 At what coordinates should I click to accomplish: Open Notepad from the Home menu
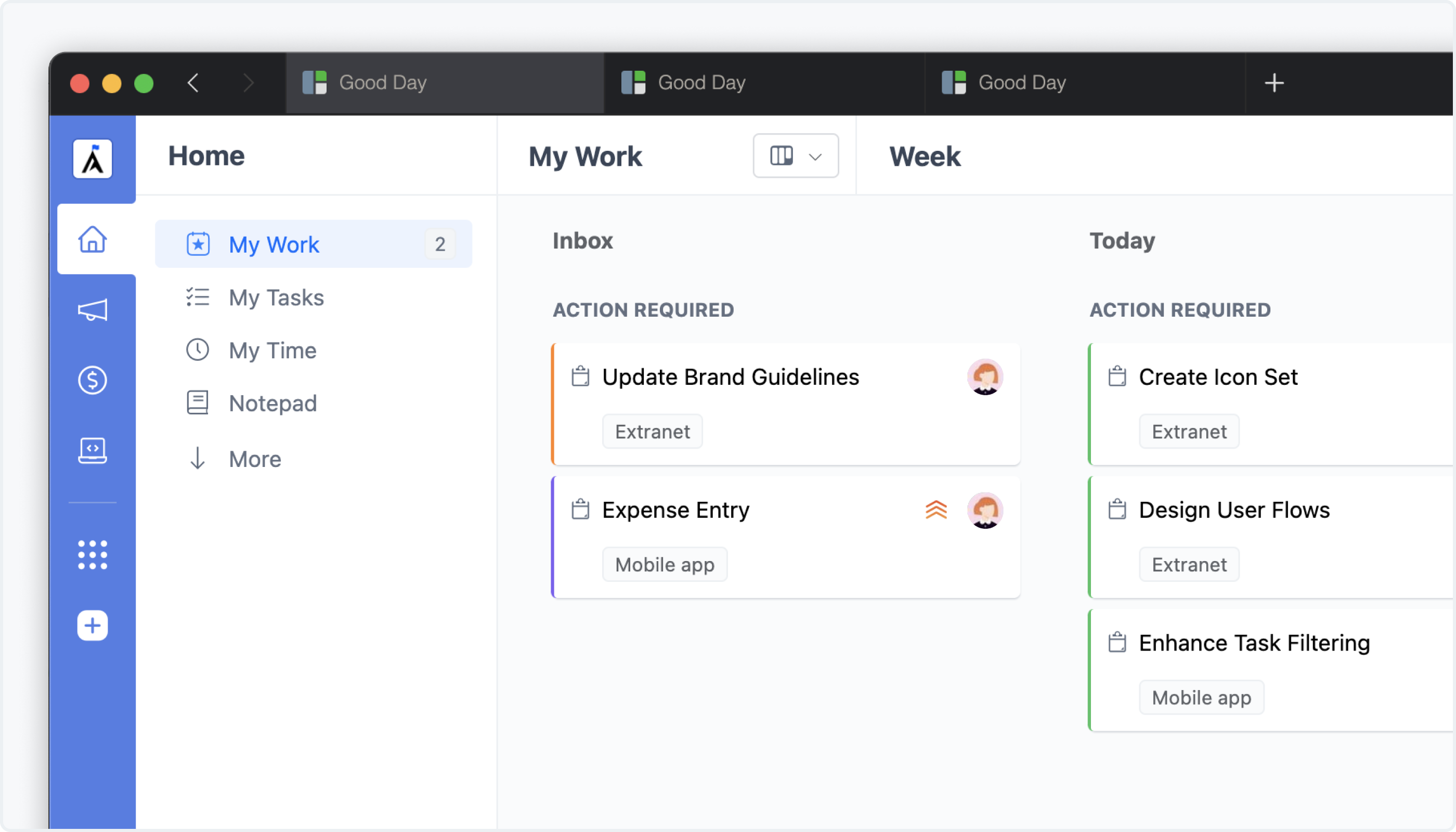[x=272, y=404]
